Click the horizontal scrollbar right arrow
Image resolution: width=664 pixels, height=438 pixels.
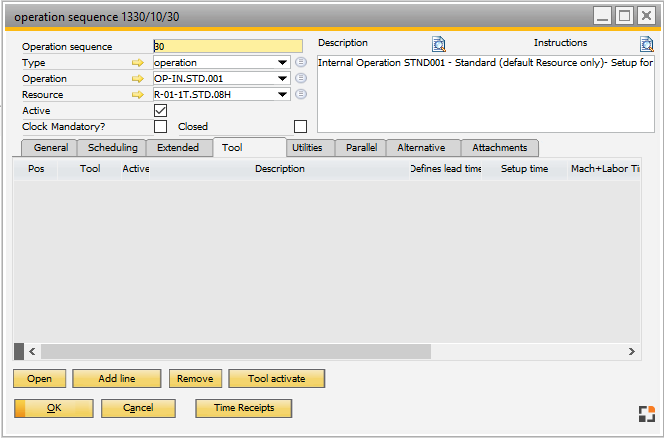(631, 352)
